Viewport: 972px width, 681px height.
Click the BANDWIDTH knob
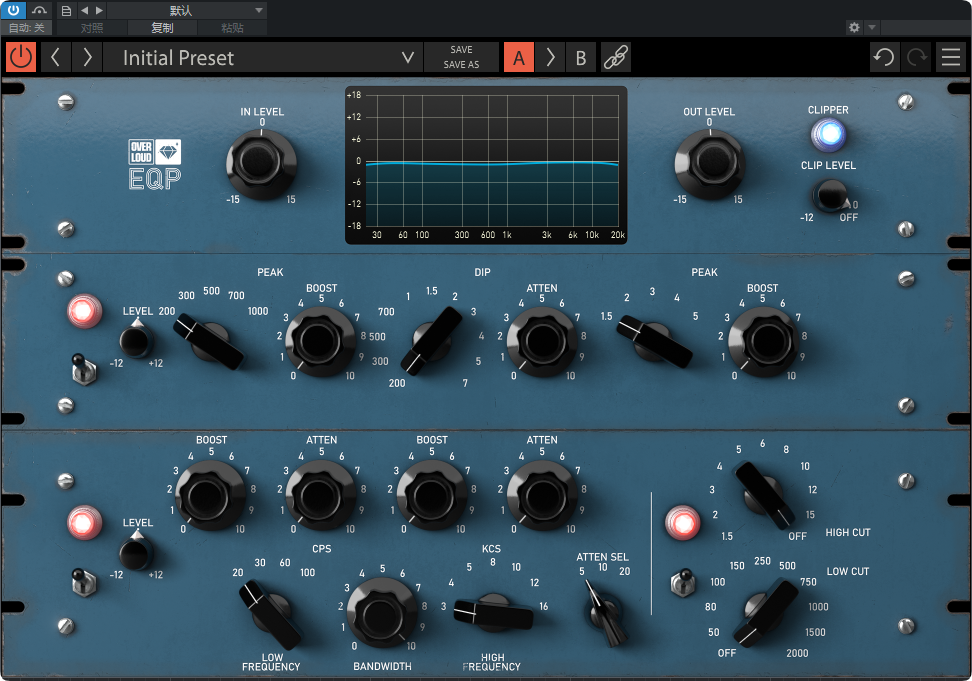click(x=381, y=613)
